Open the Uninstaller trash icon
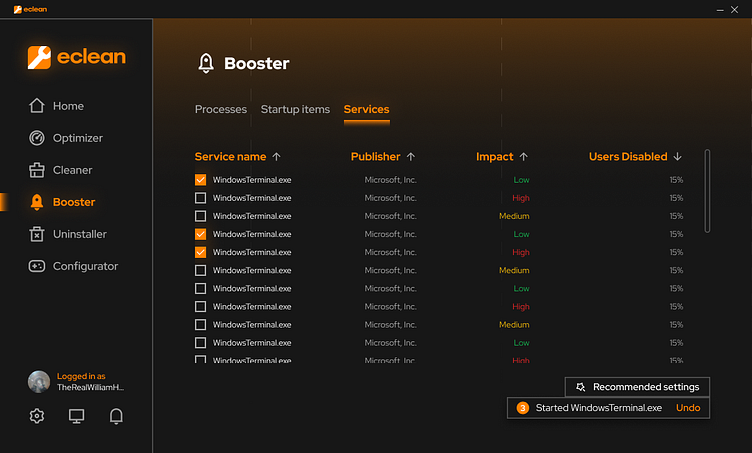This screenshot has height=453, width=752. 37,234
